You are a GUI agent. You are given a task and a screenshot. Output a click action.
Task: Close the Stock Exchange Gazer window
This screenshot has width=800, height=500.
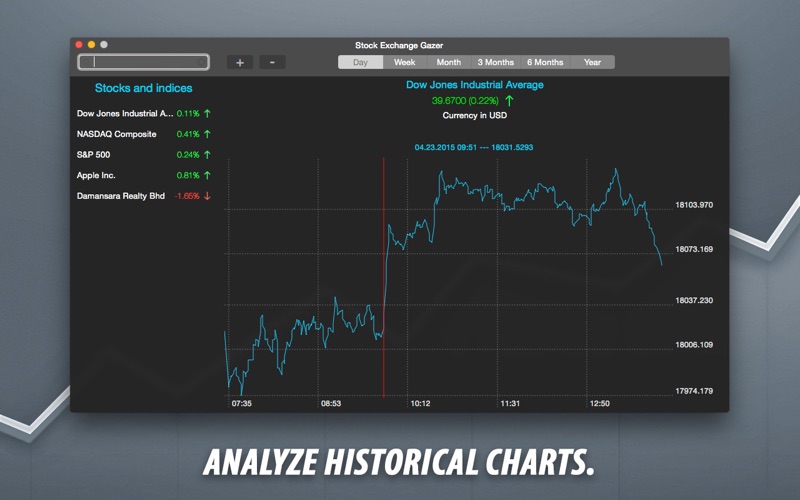79,44
